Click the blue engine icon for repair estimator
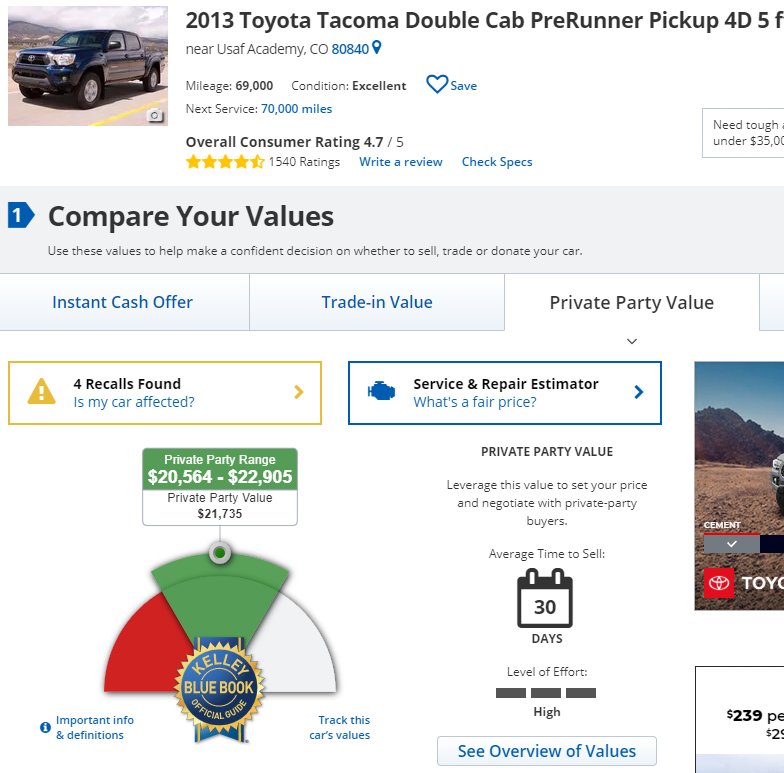 point(382,391)
